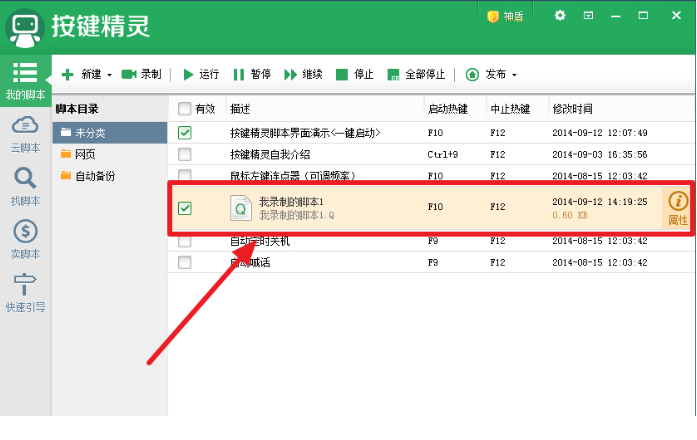Open 卖脚本 sell script sidebar icon
697x440 pixels.
tap(25, 232)
